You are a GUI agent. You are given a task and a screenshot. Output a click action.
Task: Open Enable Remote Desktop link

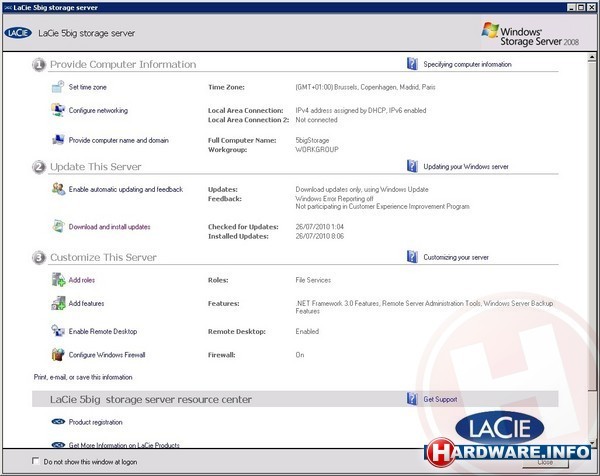[x=103, y=331]
